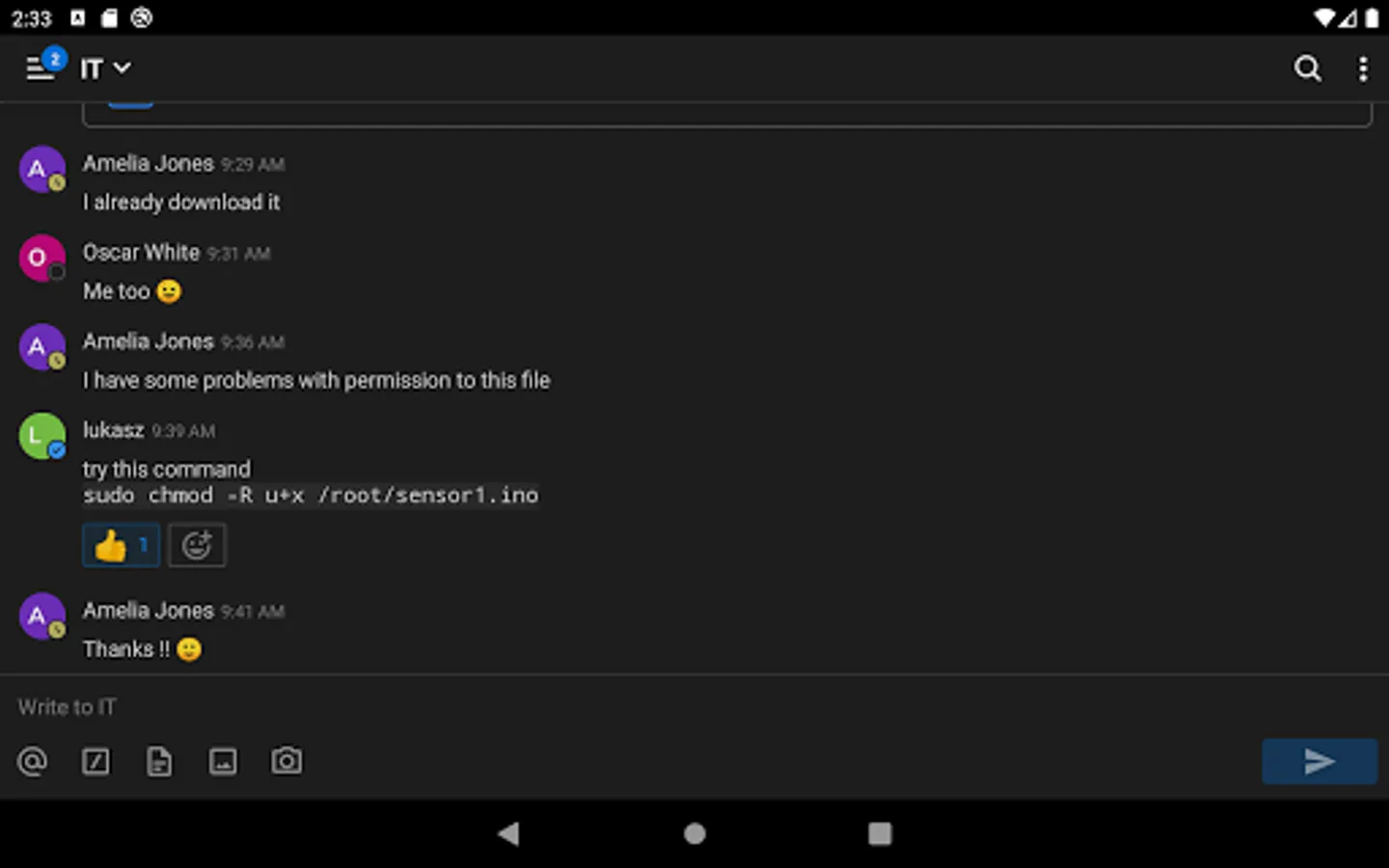Select the sudo chmod command text
The image size is (1389, 868).
311,496
